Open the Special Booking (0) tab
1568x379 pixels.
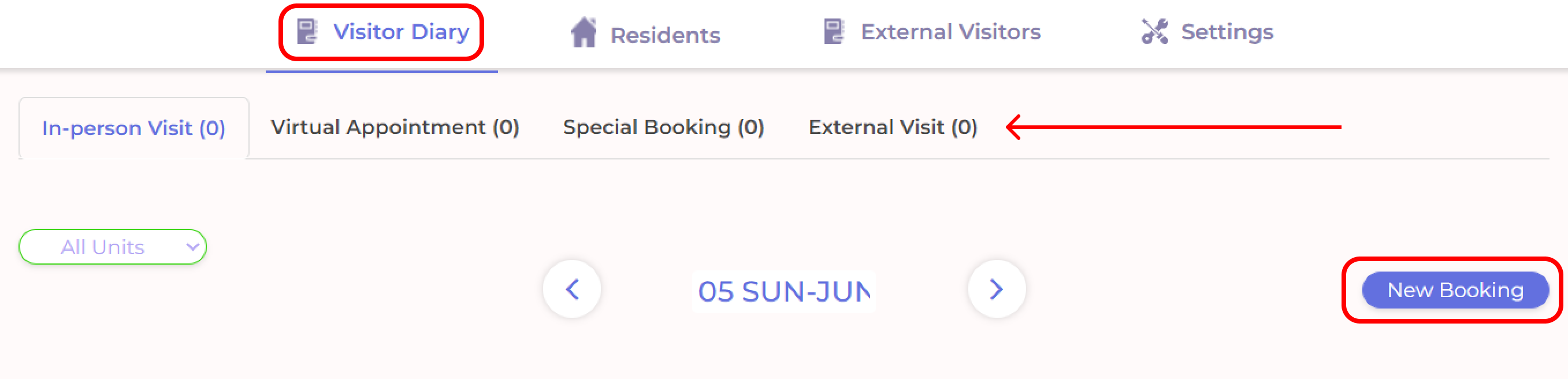point(663,127)
